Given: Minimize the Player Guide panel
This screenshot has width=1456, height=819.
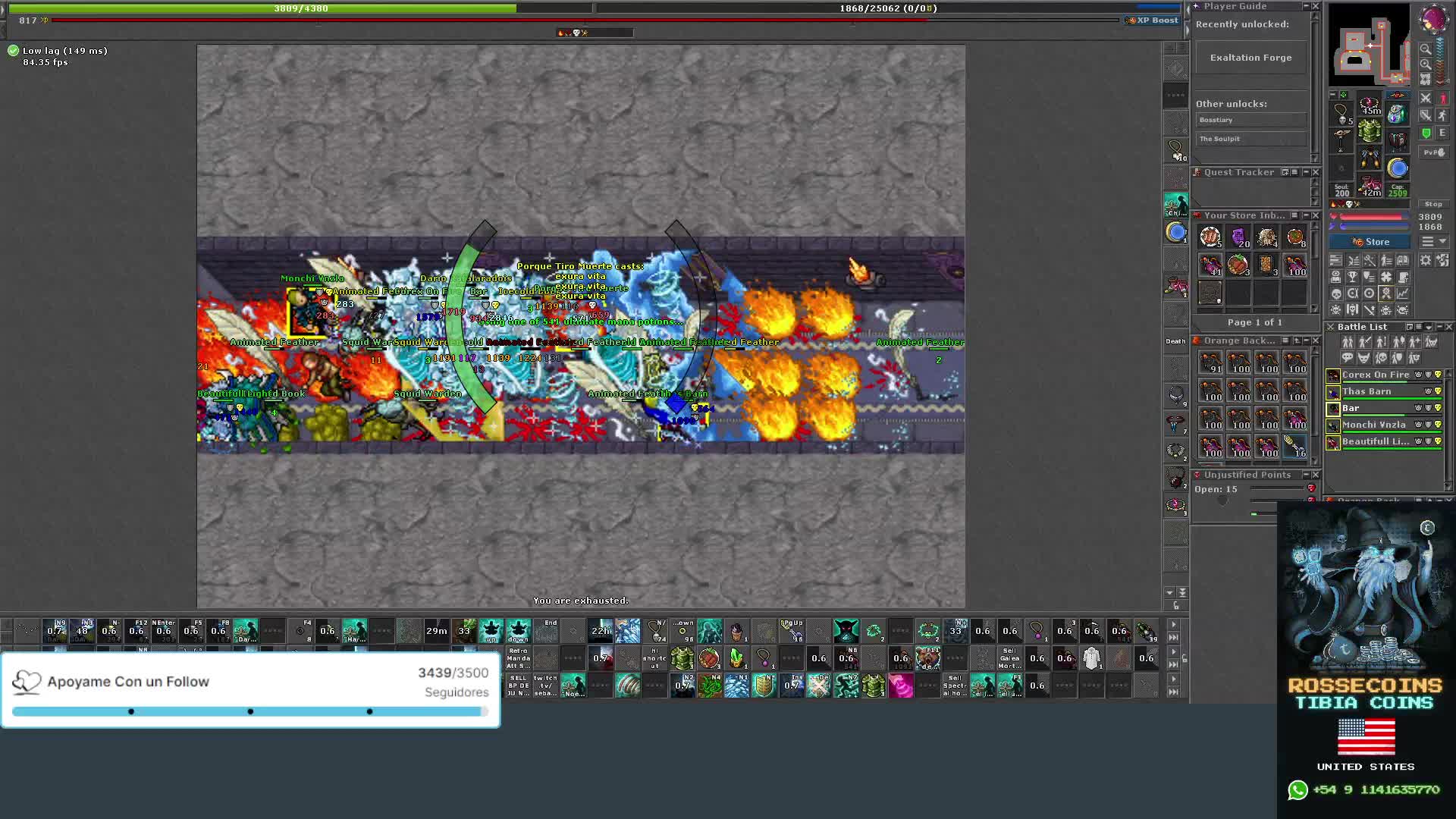Looking at the screenshot, I should (x=1306, y=6).
